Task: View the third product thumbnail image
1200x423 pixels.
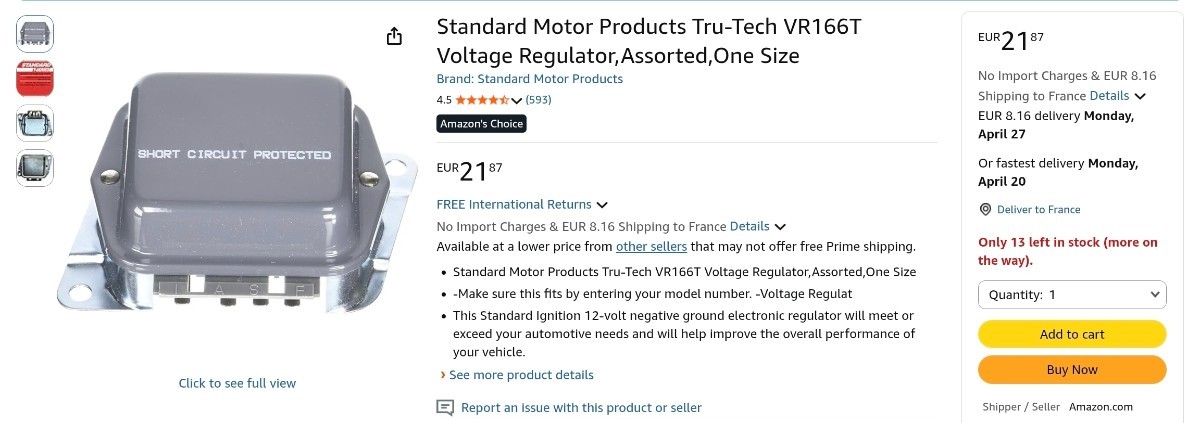Action: click(x=35, y=122)
